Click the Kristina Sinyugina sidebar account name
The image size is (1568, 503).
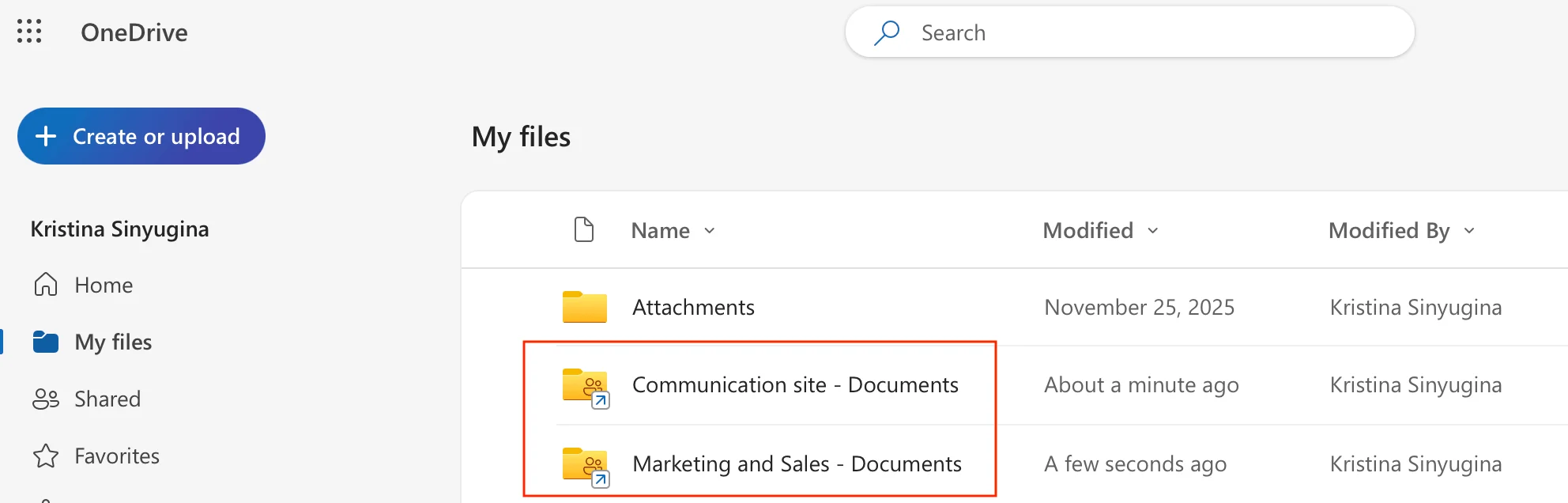119,229
